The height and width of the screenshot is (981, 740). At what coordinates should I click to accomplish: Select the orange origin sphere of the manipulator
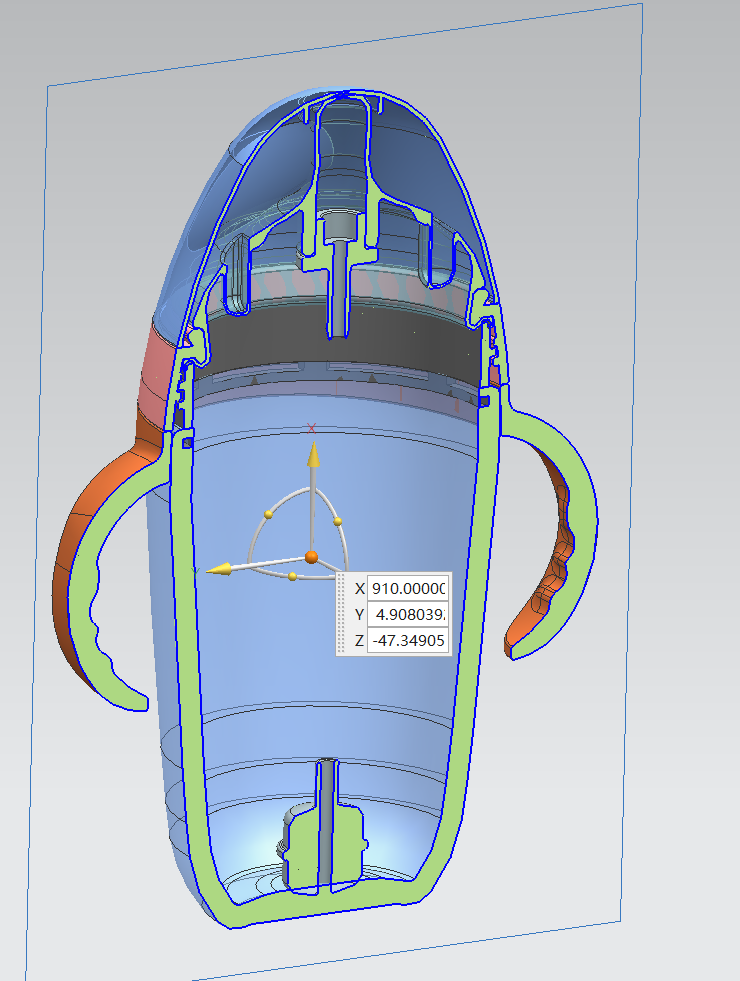pyautogui.click(x=311, y=557)
